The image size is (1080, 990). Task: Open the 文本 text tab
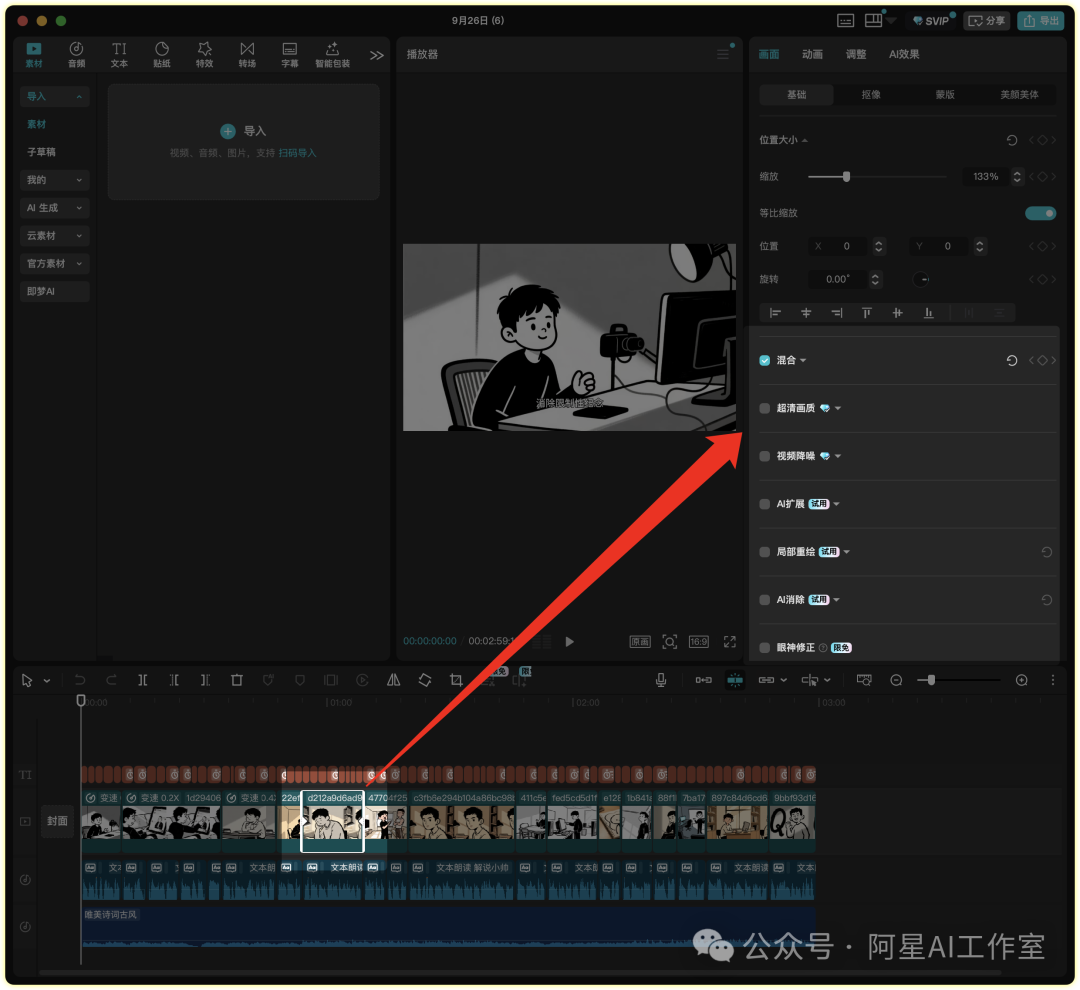119,54
